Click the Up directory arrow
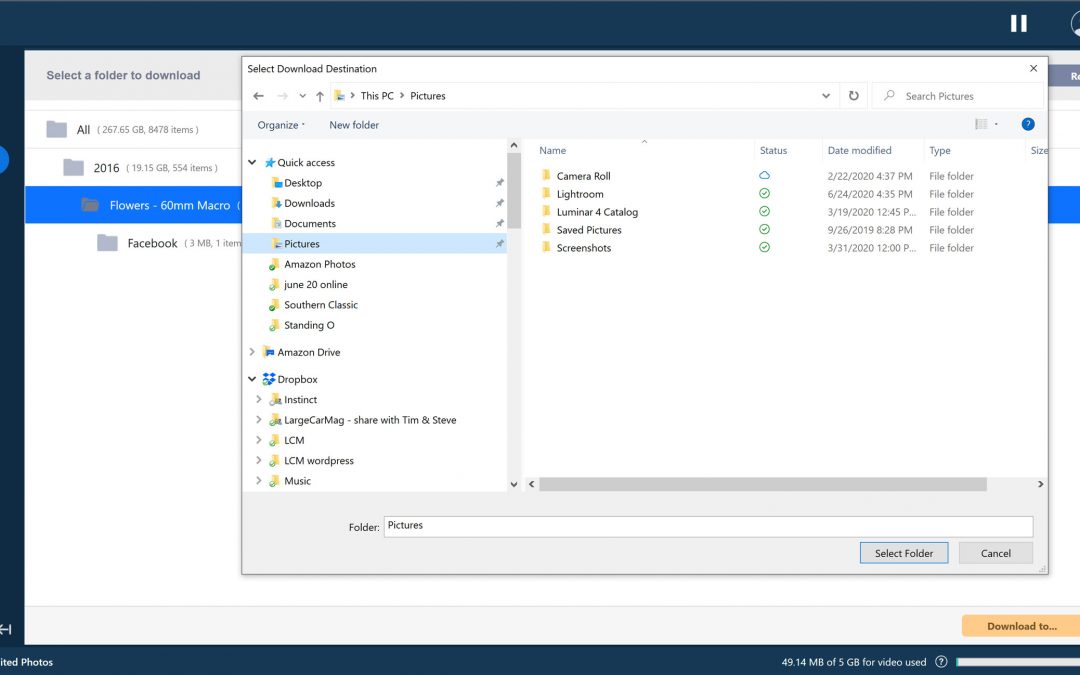1080x675 pixels. pos(320,96)
